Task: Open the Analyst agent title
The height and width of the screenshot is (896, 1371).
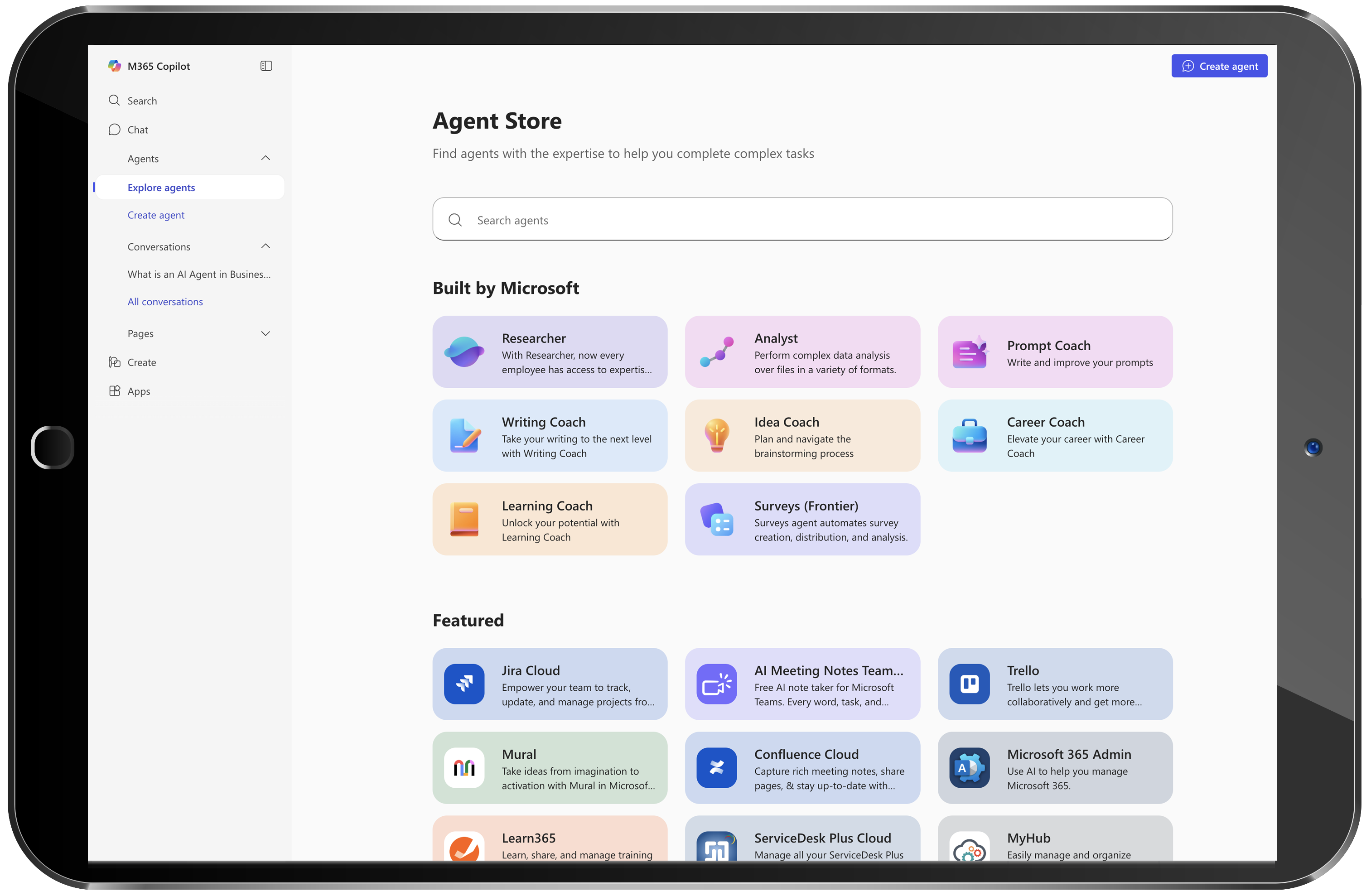Action: click(775, 338)
